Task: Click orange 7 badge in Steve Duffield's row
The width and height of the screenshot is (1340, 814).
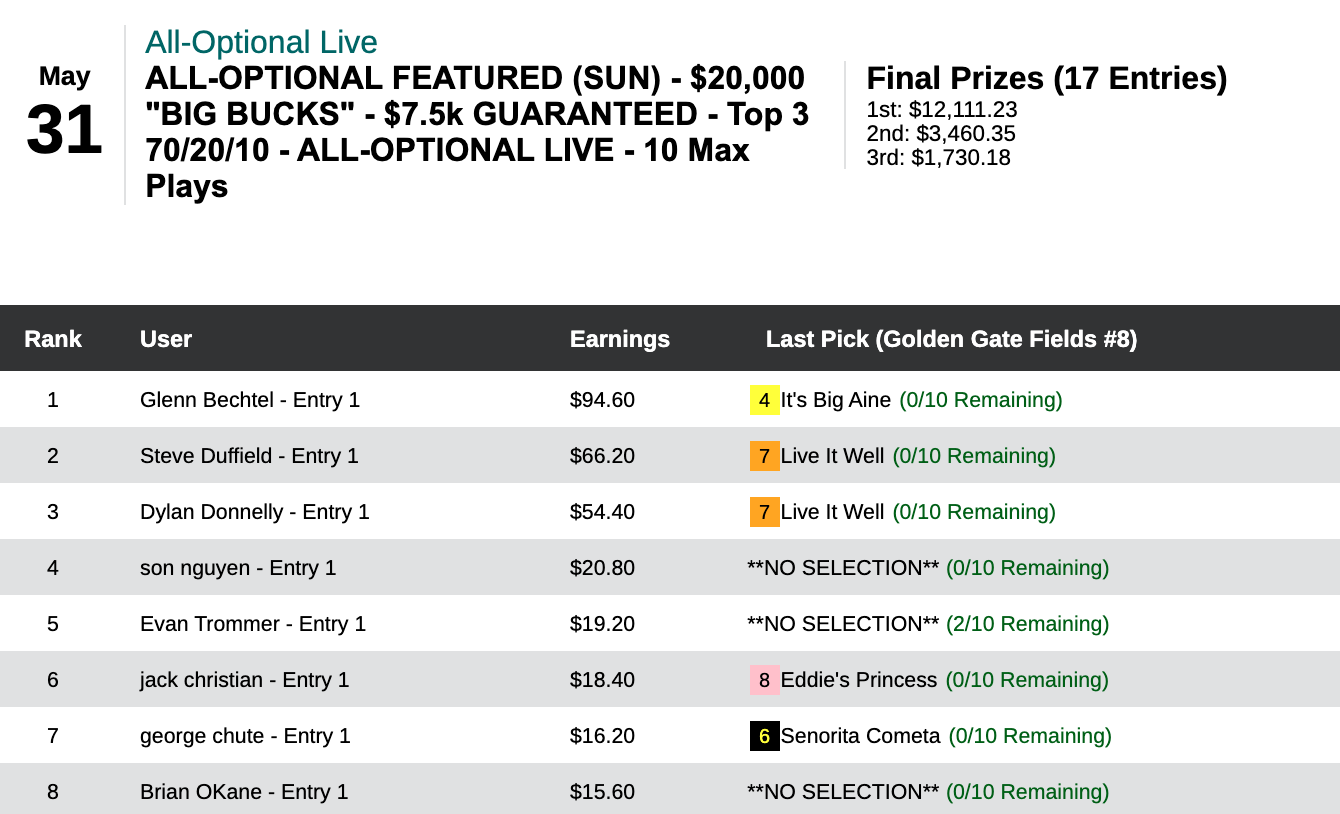Action: coord(764,456)
